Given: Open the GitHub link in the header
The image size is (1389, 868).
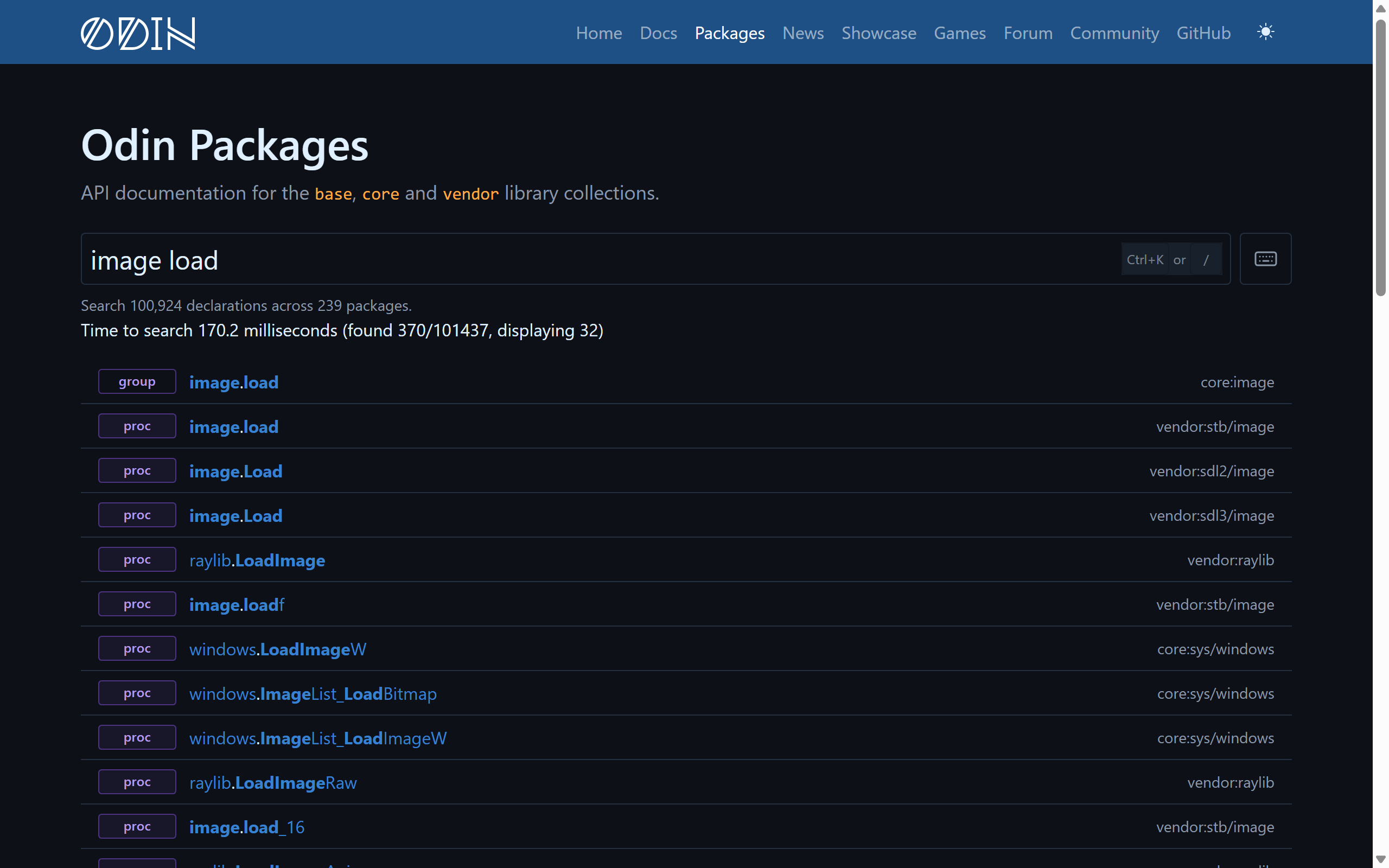Looking at the screenshot, I should (1203, 33).
